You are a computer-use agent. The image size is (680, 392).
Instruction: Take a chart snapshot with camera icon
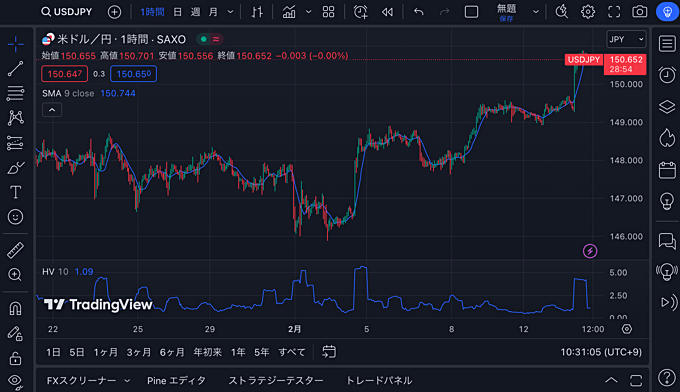(640, 12)
